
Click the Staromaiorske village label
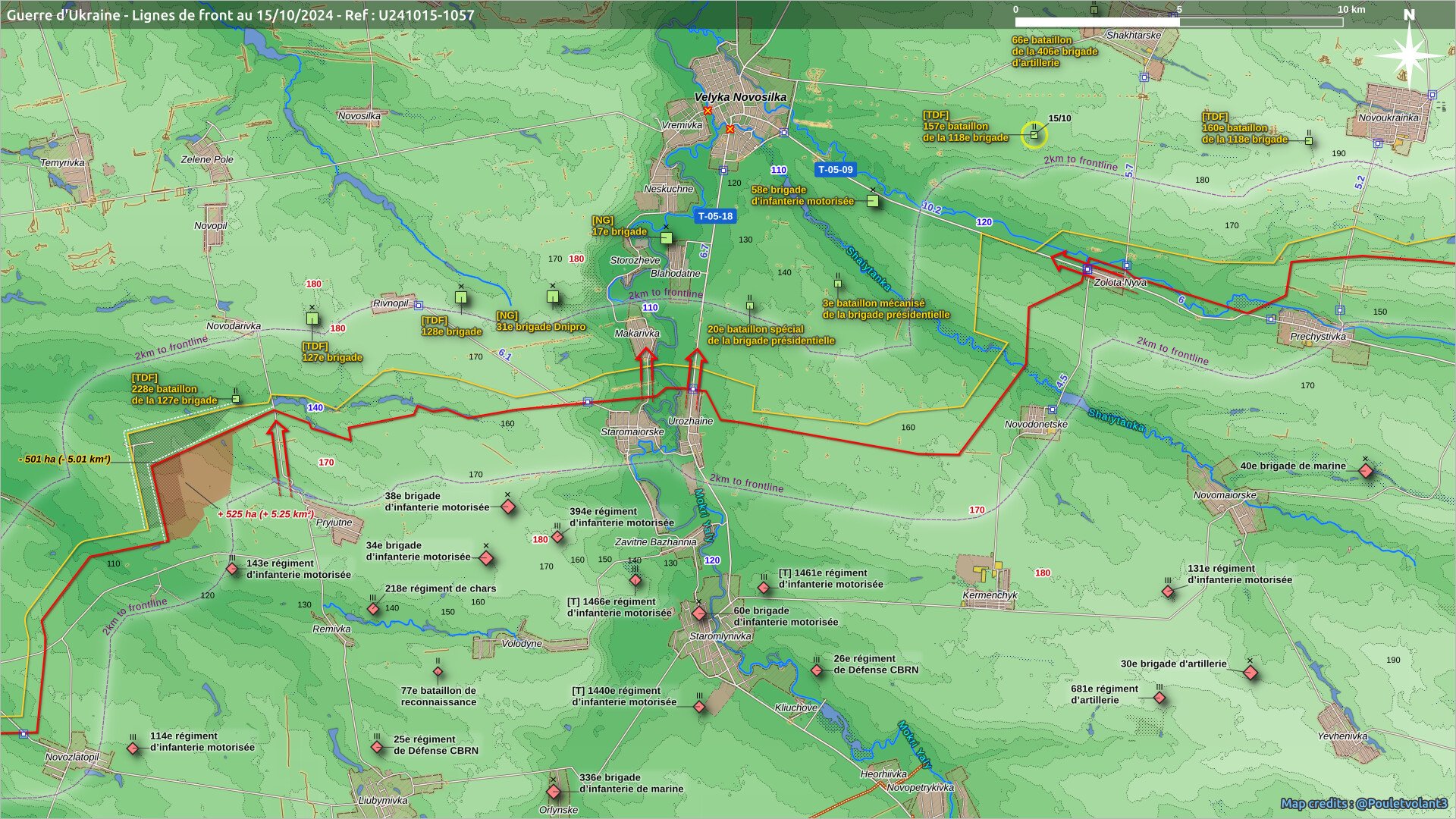(632, 432)
